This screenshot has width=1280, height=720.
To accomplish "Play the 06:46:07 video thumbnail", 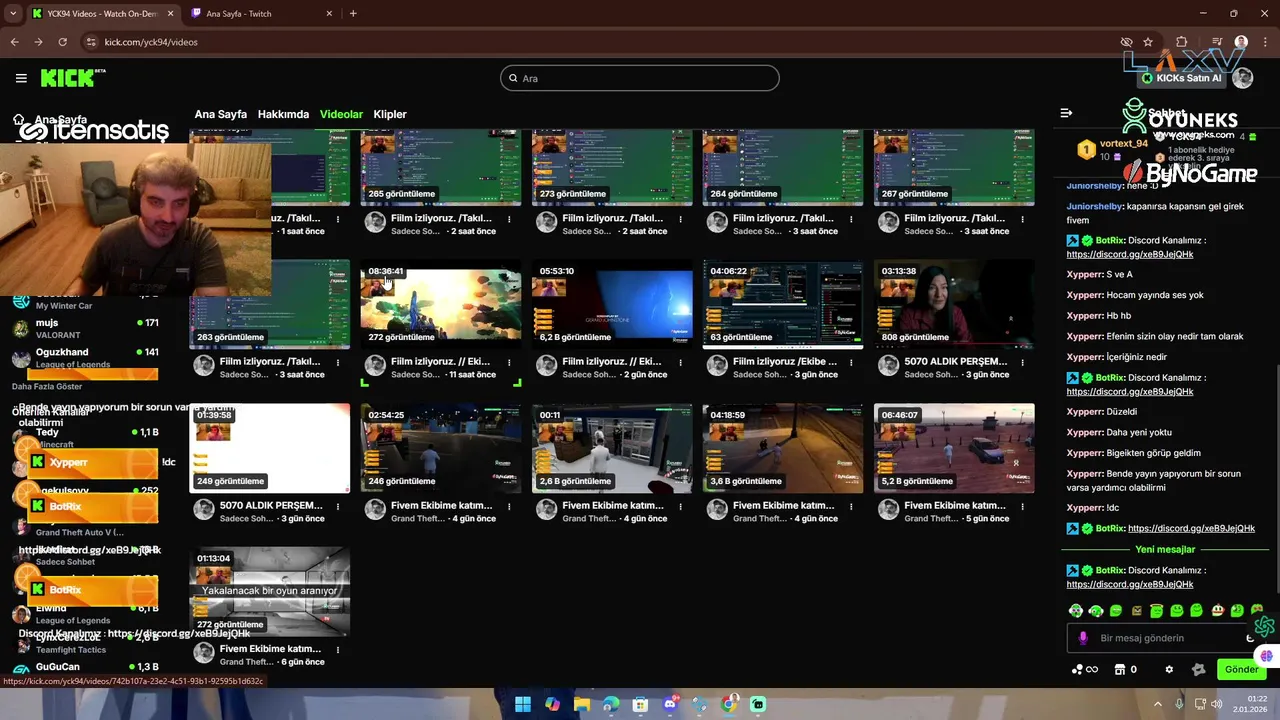I will point(954,449).
